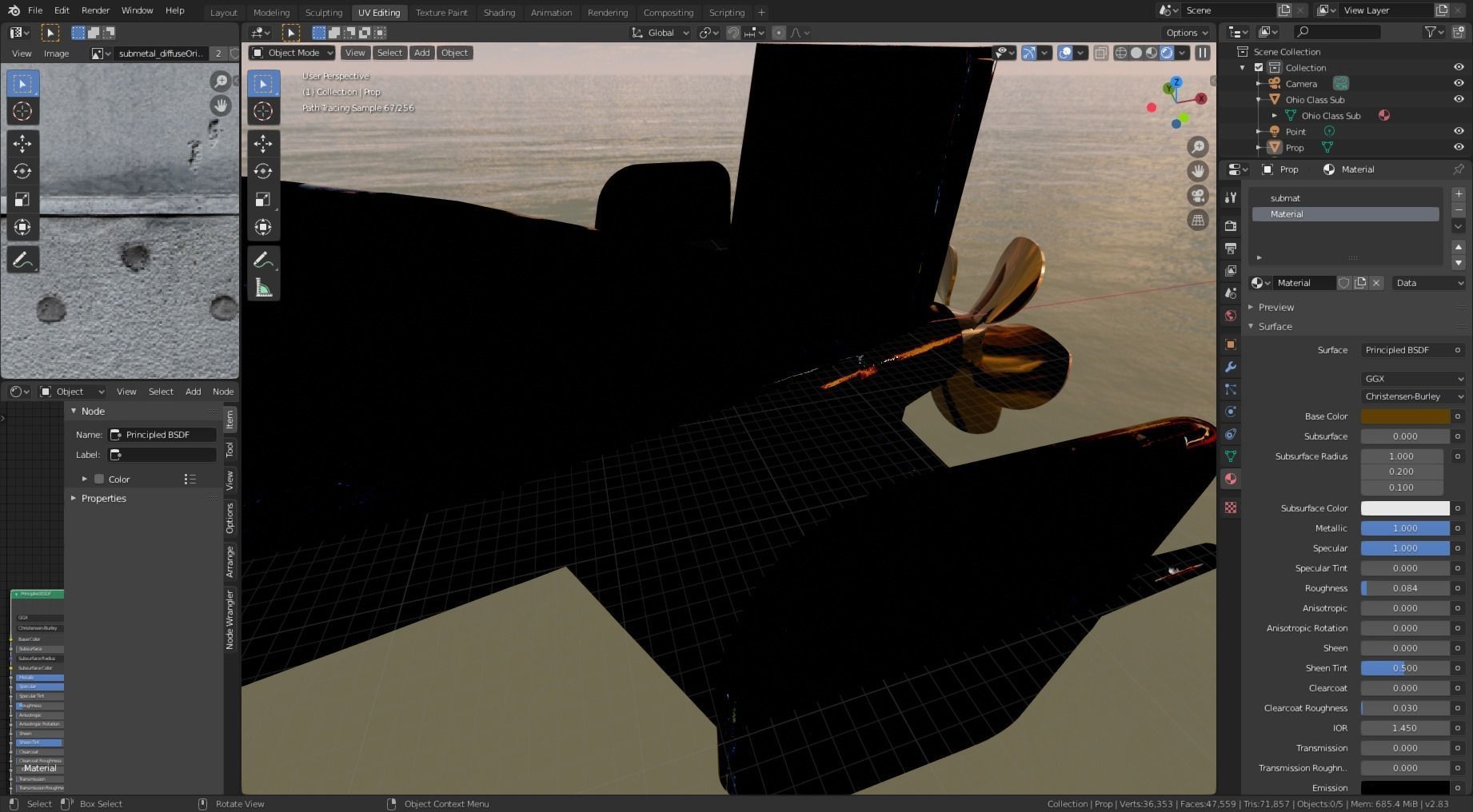The image size is (1473, 812).
Task: Switch viewport to Wireframe shading
Action: (x=1121, y=53)
